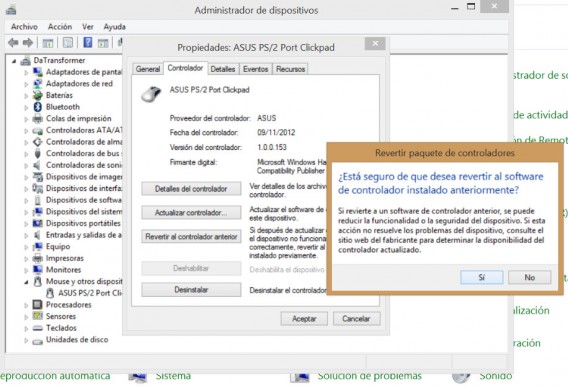Viewport: 568px width, 388px height.
Task: Click the Adaptadores de pantalla icon
Action: tap(38, 72)
